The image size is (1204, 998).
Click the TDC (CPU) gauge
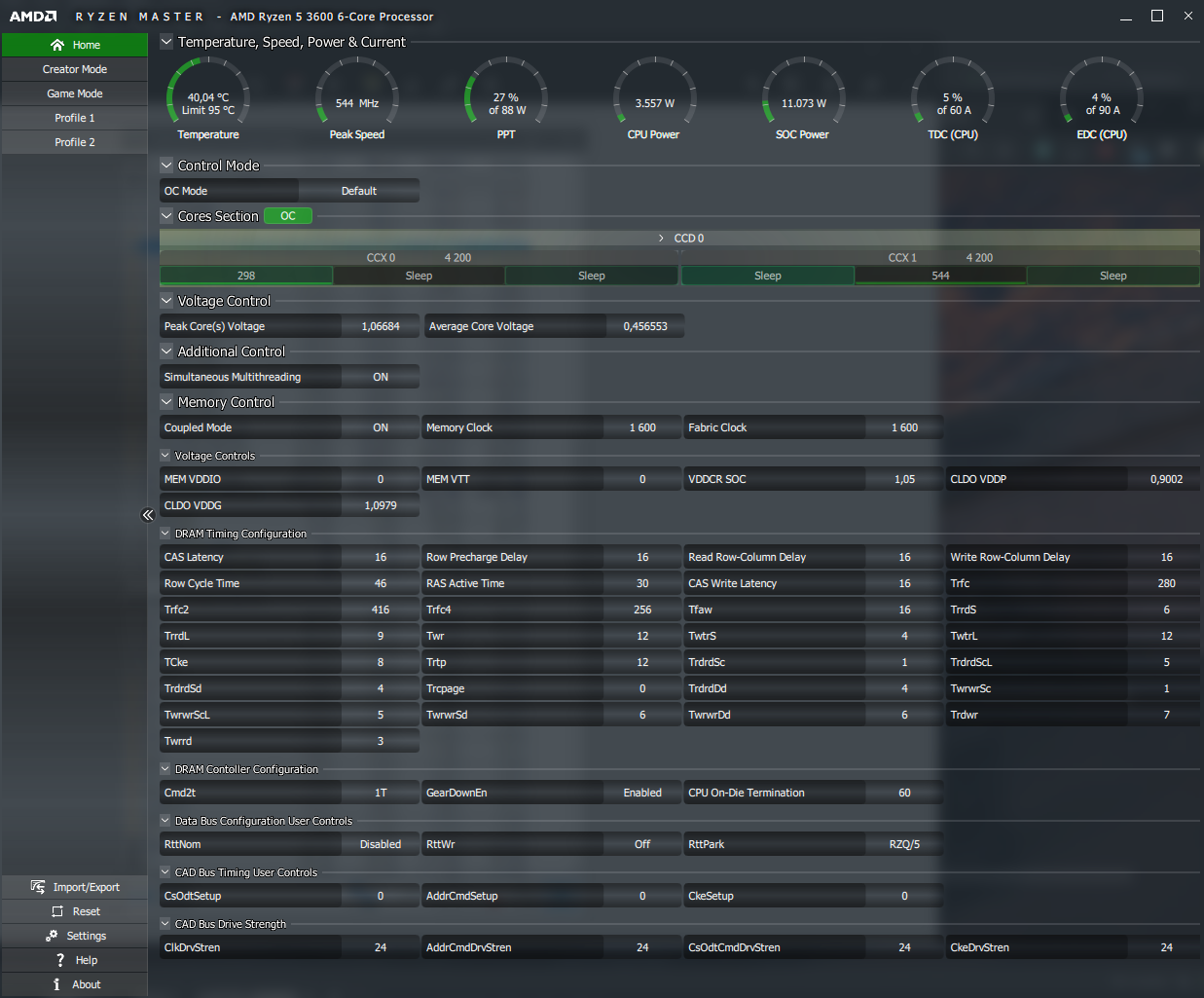click(952, 92)
